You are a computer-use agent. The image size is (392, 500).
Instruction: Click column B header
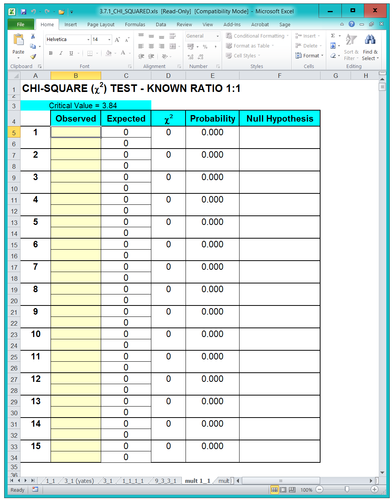point(76,76)
